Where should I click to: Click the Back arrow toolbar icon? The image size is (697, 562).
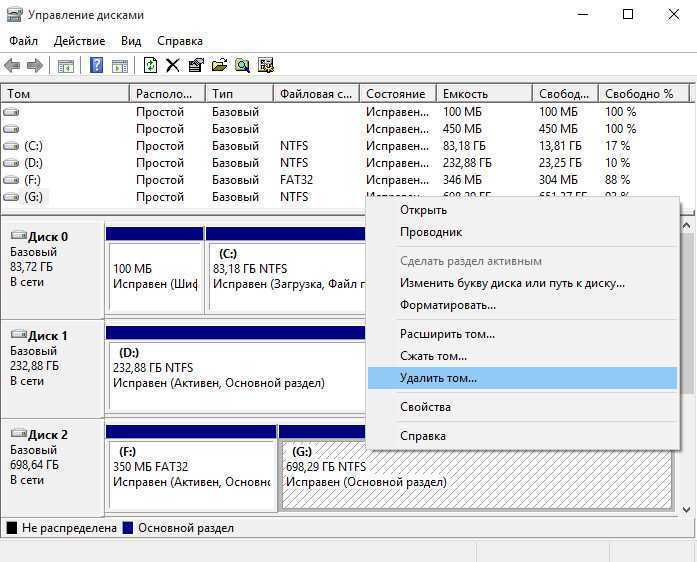coord(12,66)
